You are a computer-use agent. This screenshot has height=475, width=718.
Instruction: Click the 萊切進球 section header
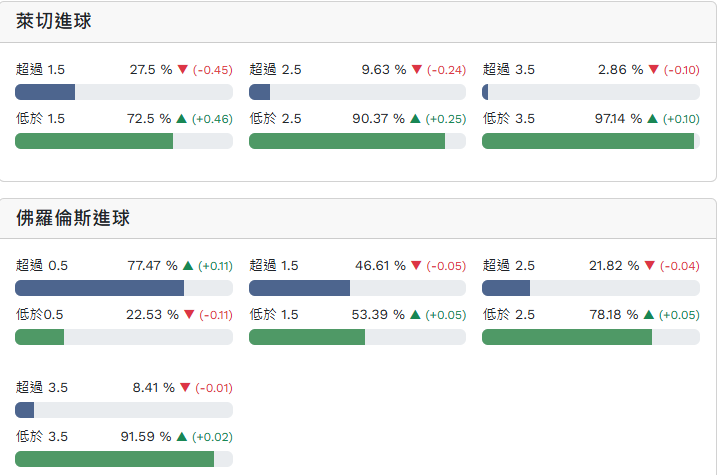(54, 21)
